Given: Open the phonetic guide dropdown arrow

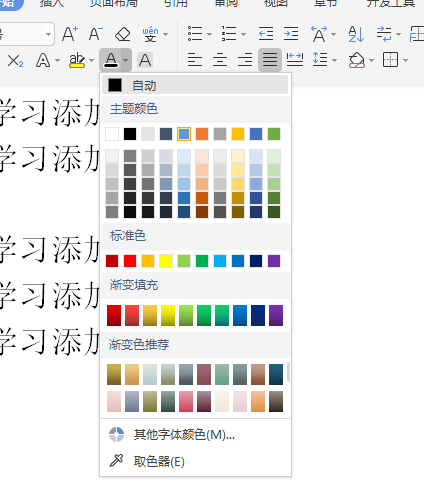Looking at the screenshot, I should [165, 34].
